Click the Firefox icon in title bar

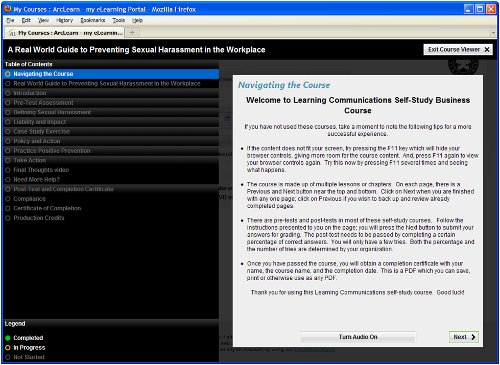pos(8,9)
